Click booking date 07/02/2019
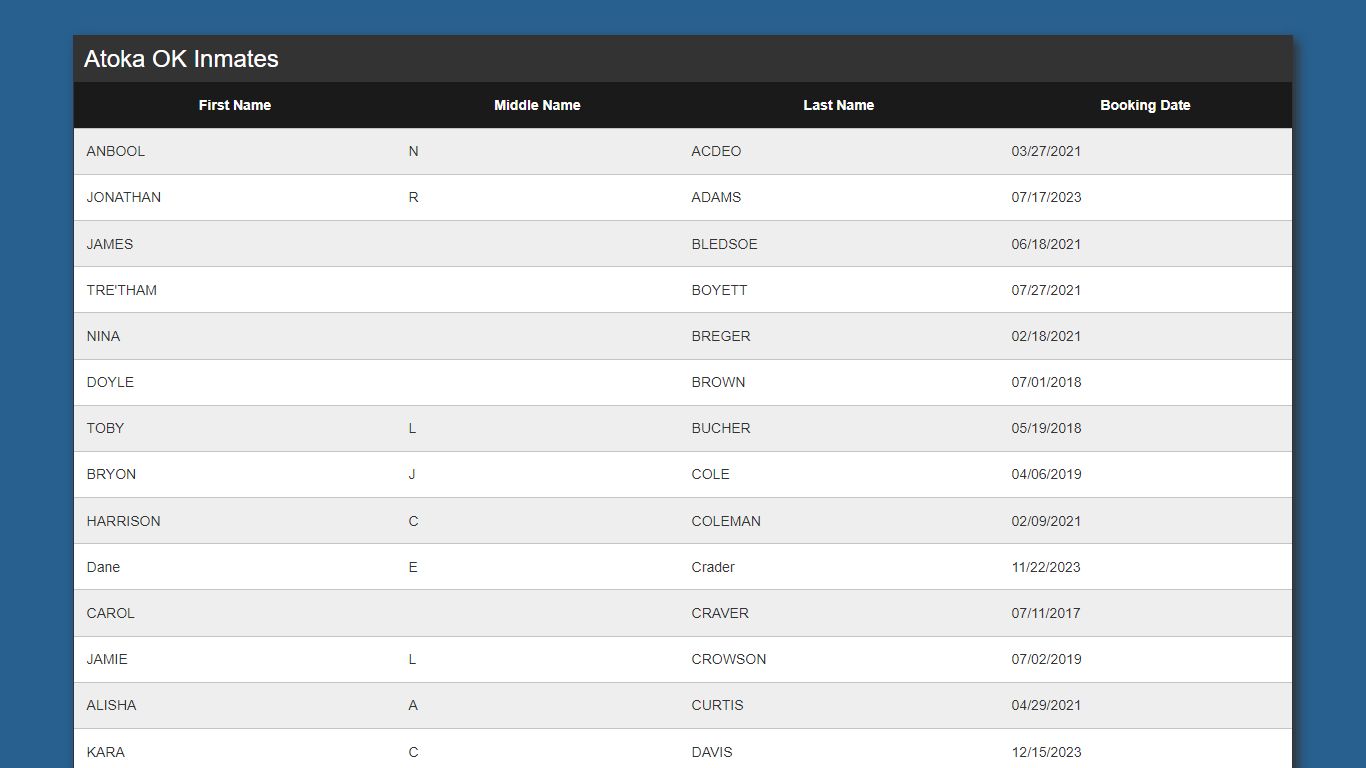1366x768 pixels. coord(1046,659)
